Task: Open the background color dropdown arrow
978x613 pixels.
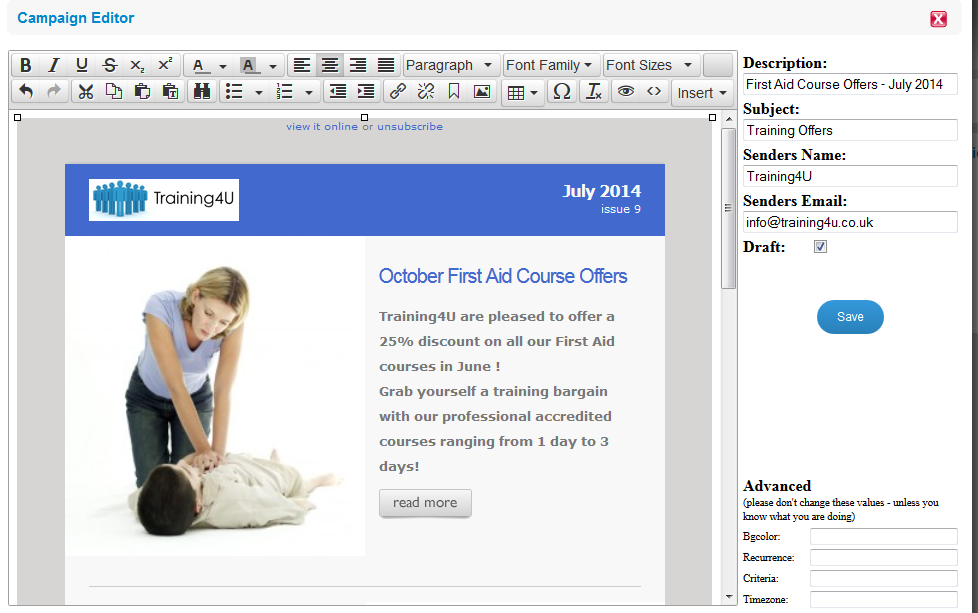Action: [273, 65]
